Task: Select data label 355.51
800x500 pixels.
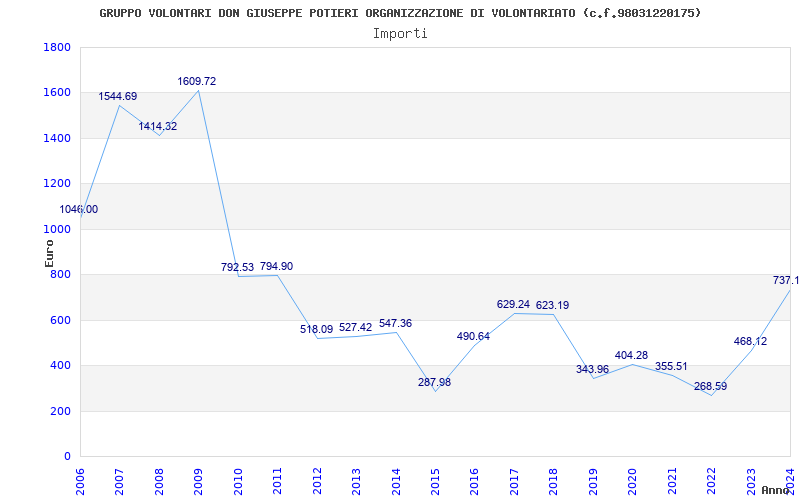Action: 671,366
